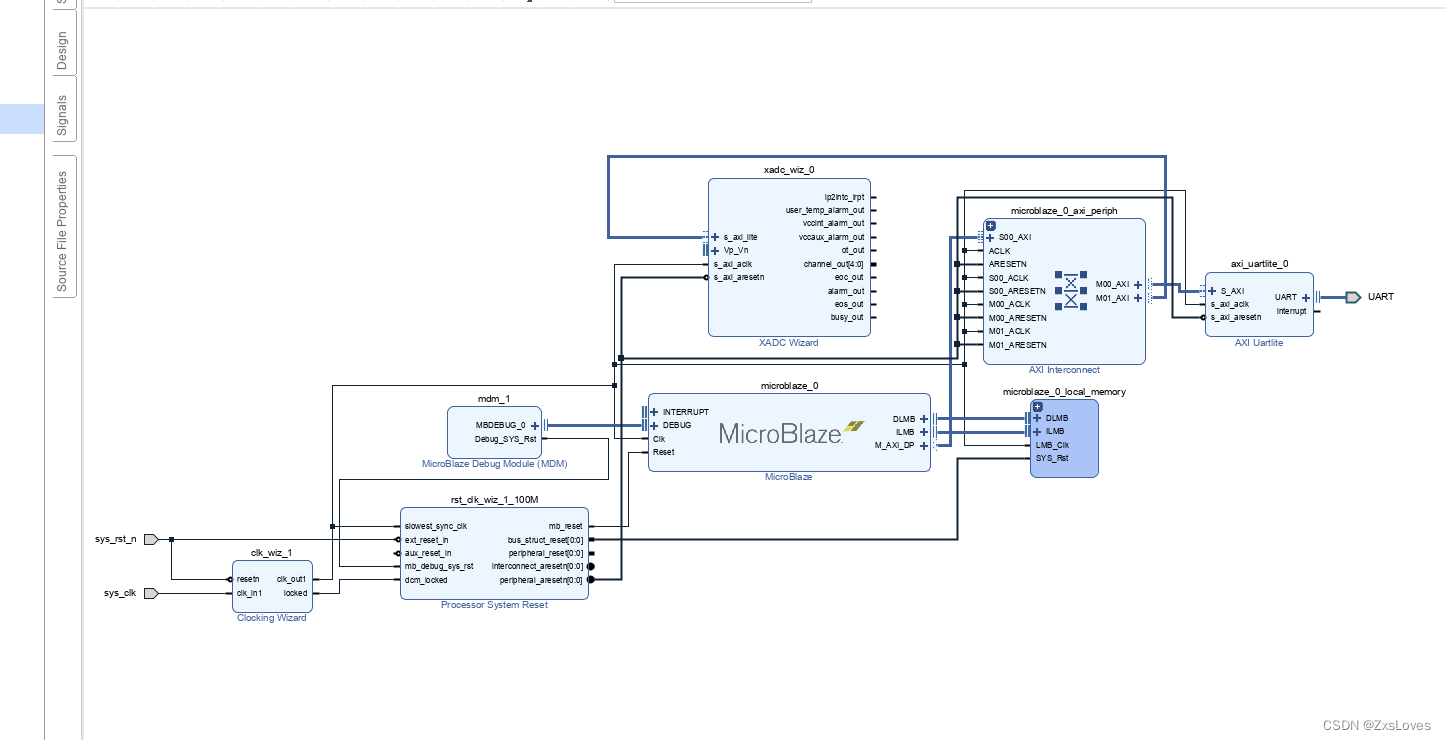Click the aux_reset_in pin
This screenshot has height=740, width=1446.
coord(427,552)
